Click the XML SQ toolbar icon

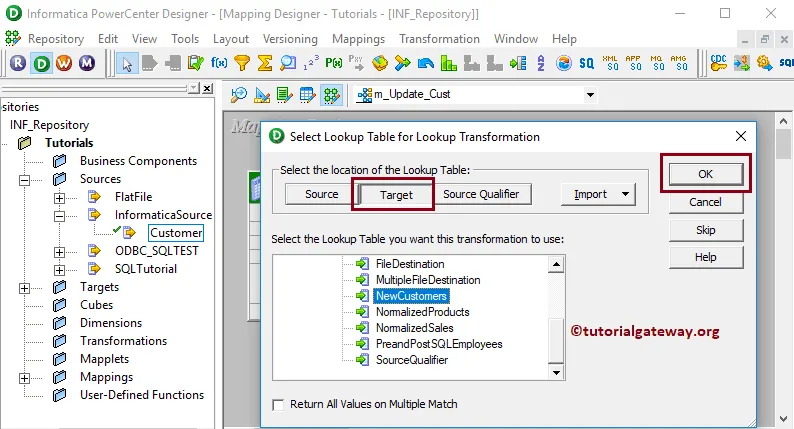click(610, 63)
